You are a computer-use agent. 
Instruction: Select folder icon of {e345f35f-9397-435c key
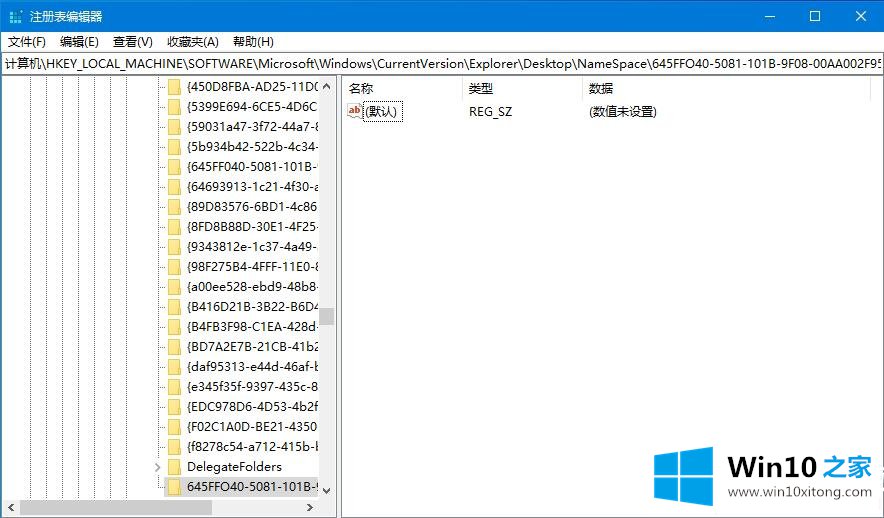pyautogui.click(x=174, y=387)
